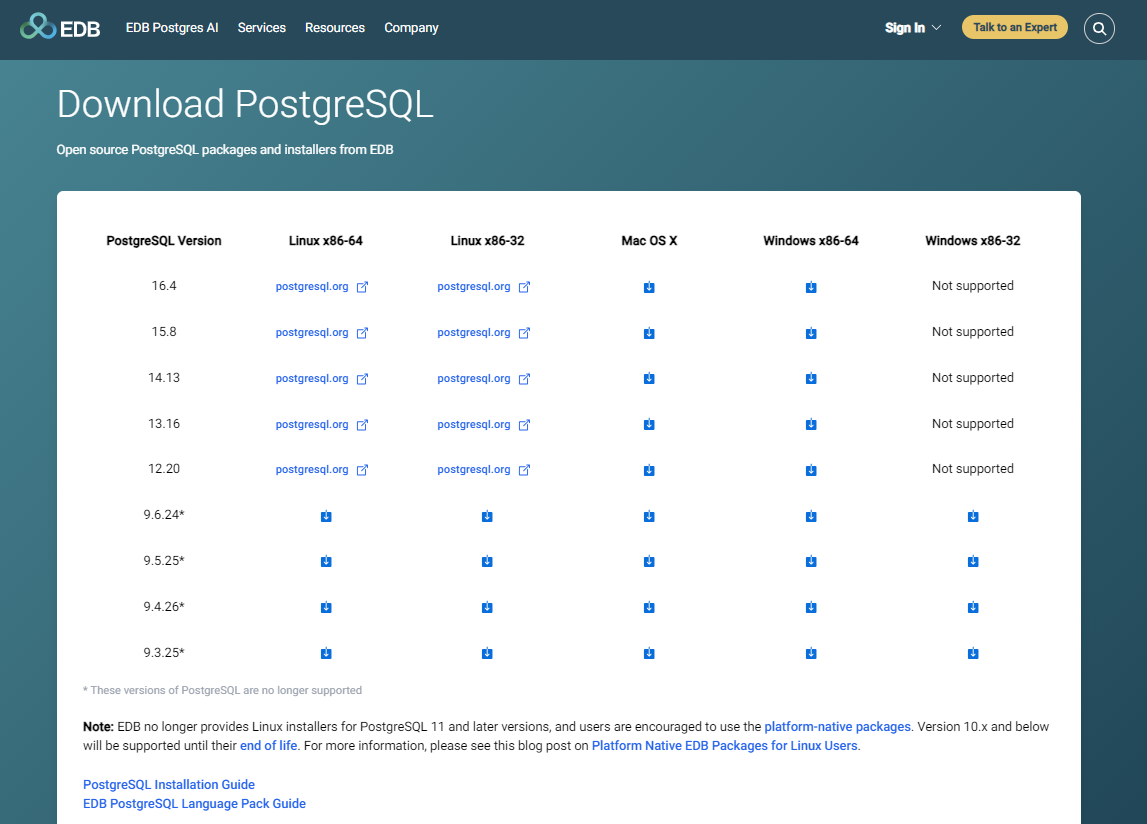Click 'Not supported' in the 16.4 row
Viewport: 1147px width, 824px height.
coord(973,286)
